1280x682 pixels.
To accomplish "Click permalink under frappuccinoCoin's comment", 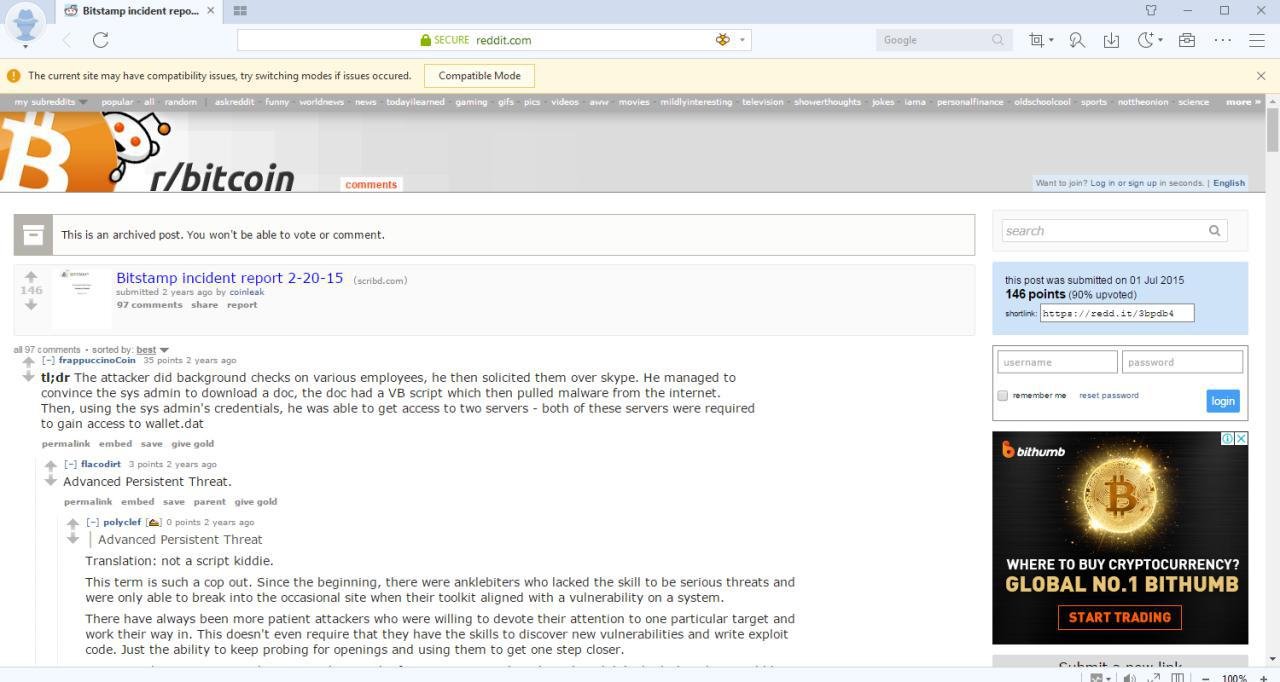I will pyautogui.click(x=66, y=444).
